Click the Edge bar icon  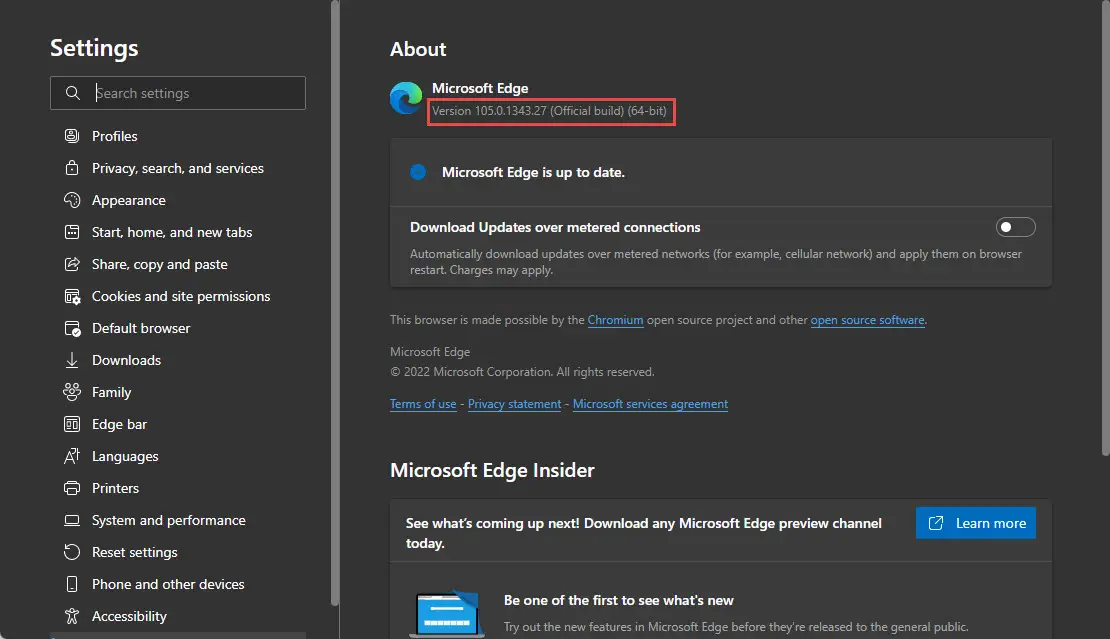(72, 424)
